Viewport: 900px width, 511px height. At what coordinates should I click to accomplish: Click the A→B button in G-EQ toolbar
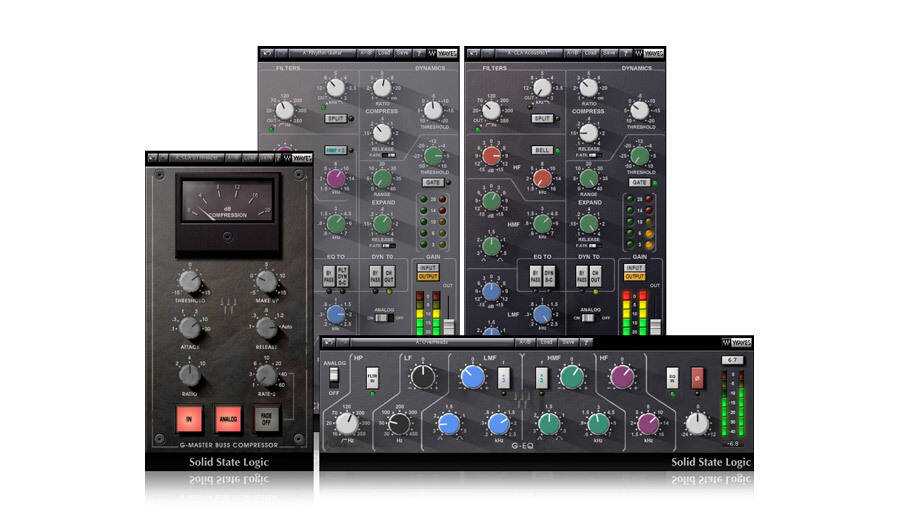click(525, 342)
